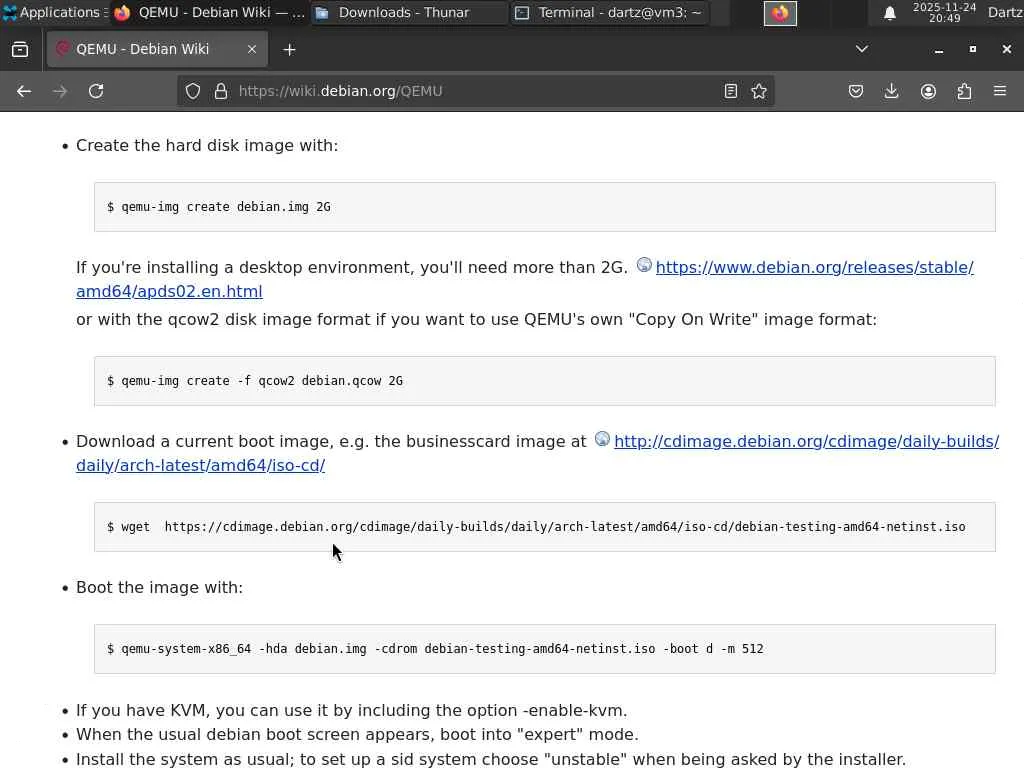This screenshot has width=1024, height=768.
Task: Expand the list all tabs chevron
Action: pyautogui.click(x=861, y=49)
